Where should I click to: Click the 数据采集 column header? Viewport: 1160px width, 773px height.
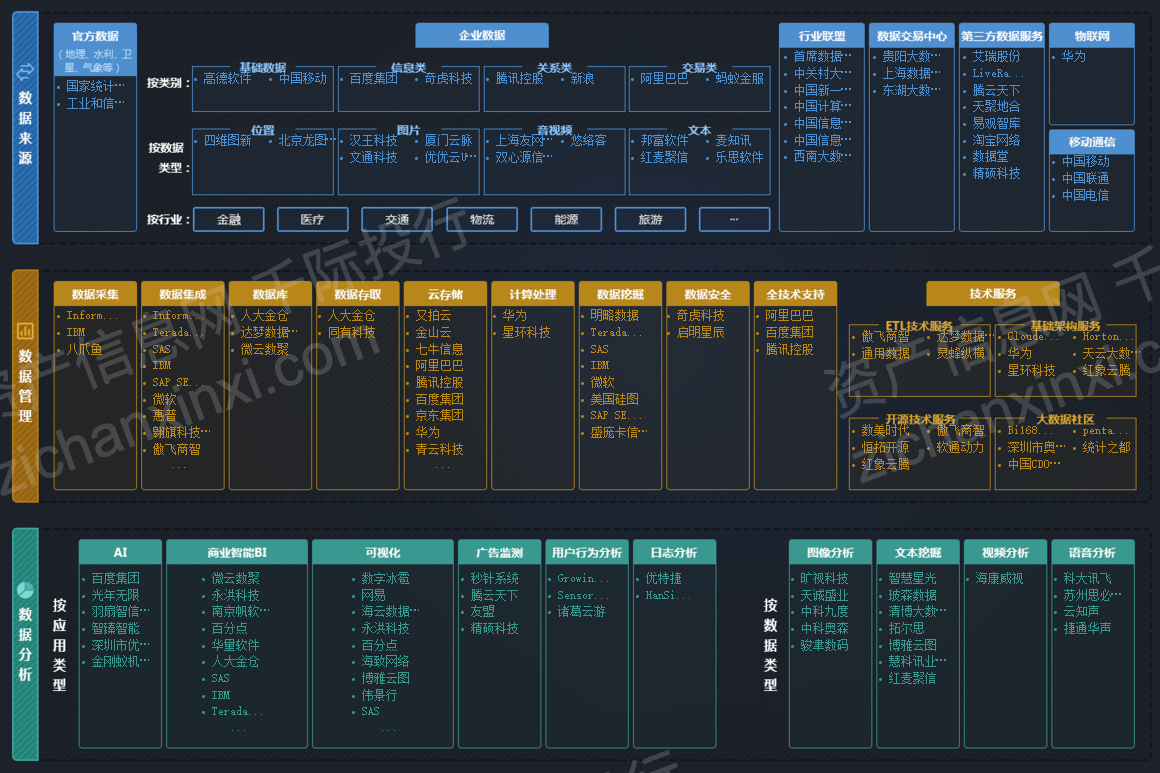click(x=95, y=294)
